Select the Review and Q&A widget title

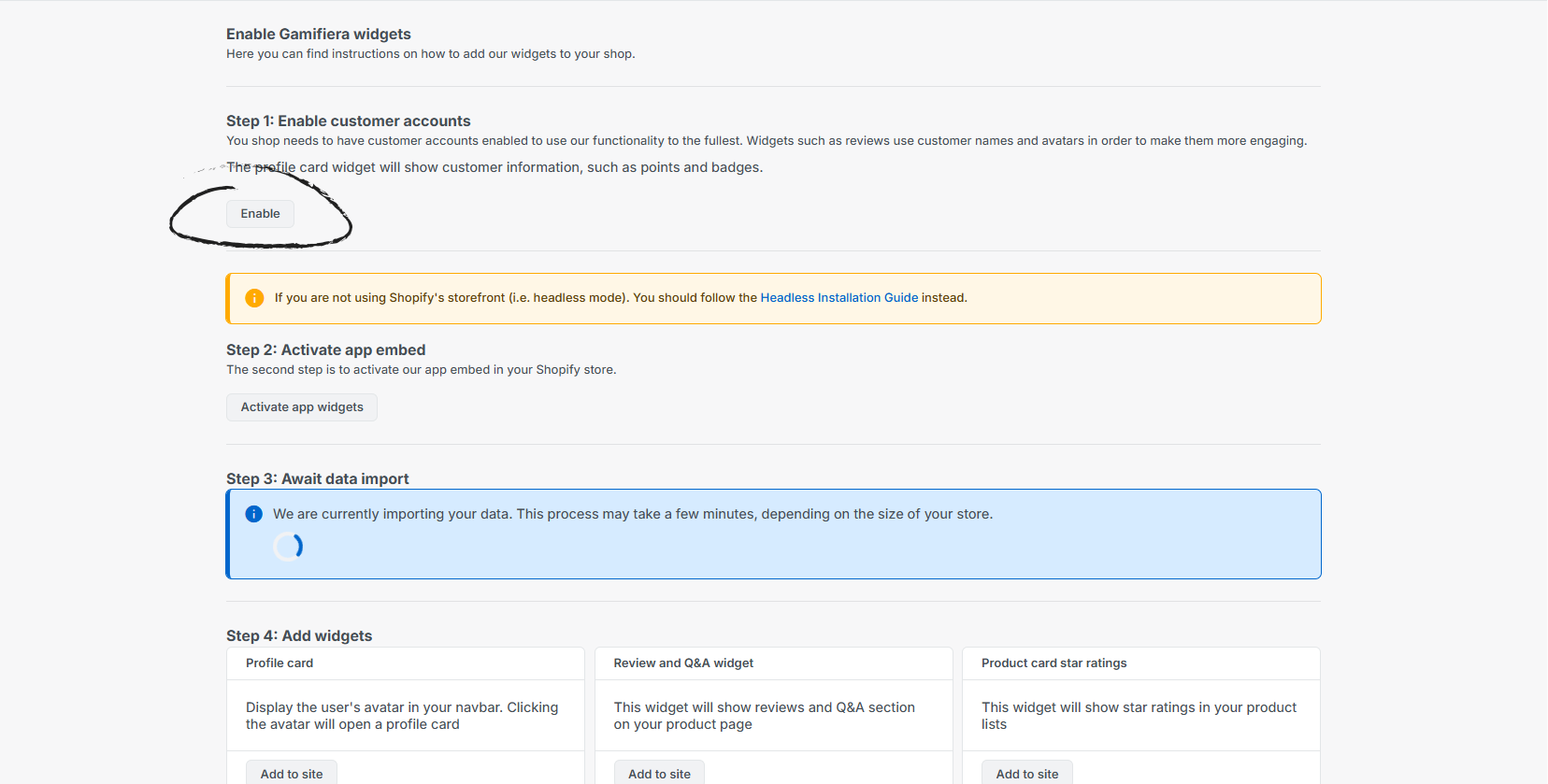coord(683,663)
